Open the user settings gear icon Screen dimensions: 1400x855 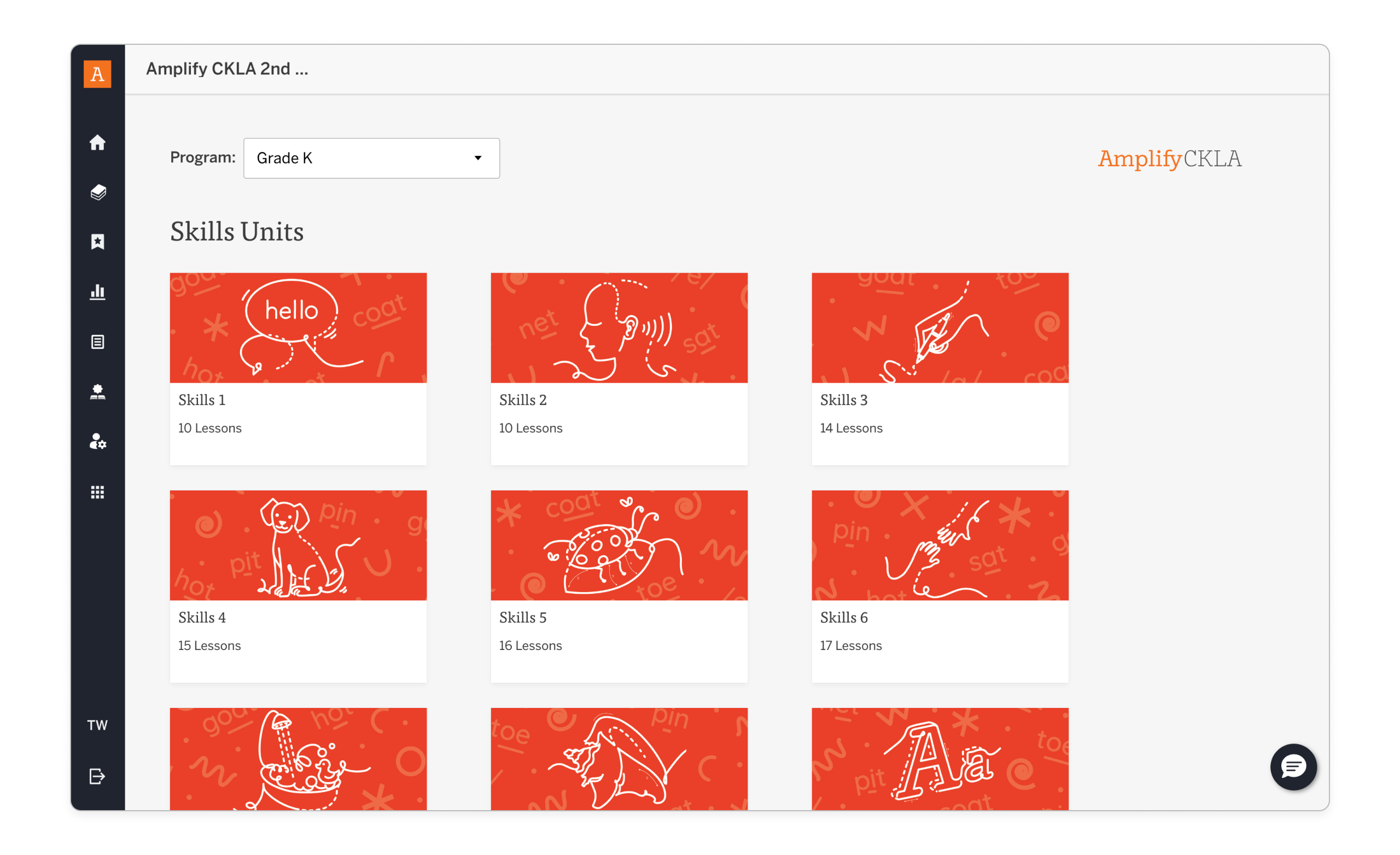point(97,442)
